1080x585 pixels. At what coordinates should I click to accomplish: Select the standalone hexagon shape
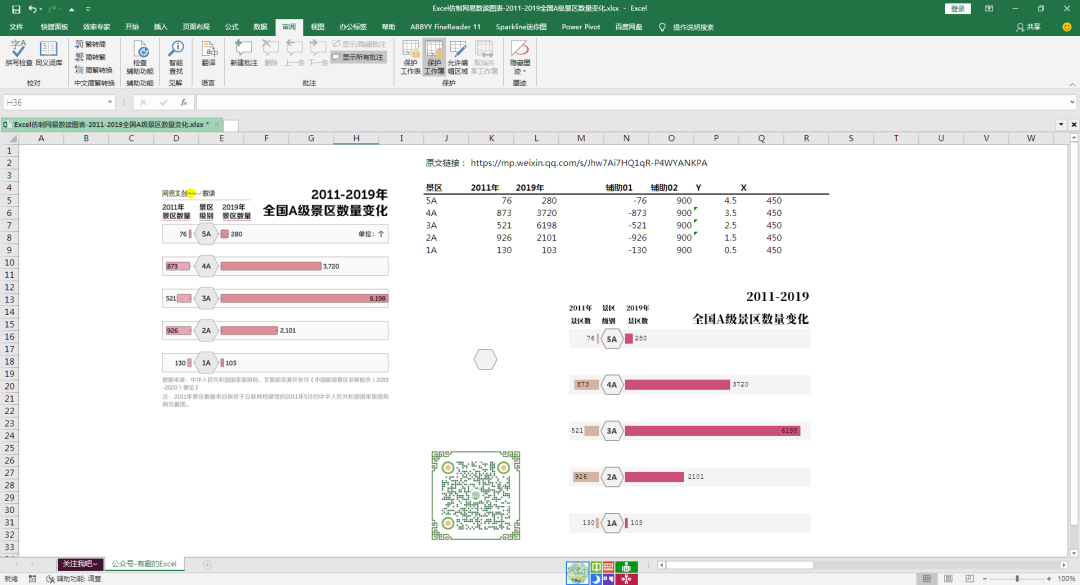click(x=486, y=360)
